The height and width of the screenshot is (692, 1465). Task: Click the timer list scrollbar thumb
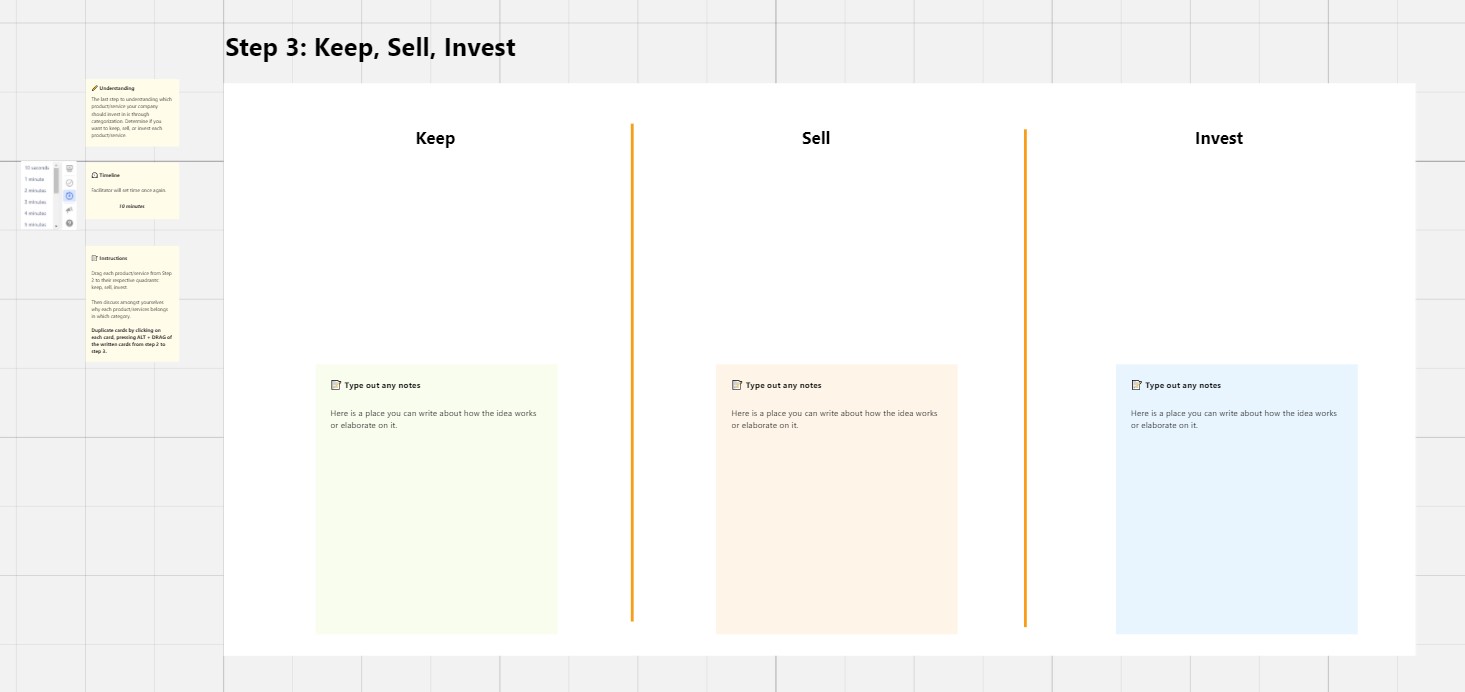click(x=56, y=180)
